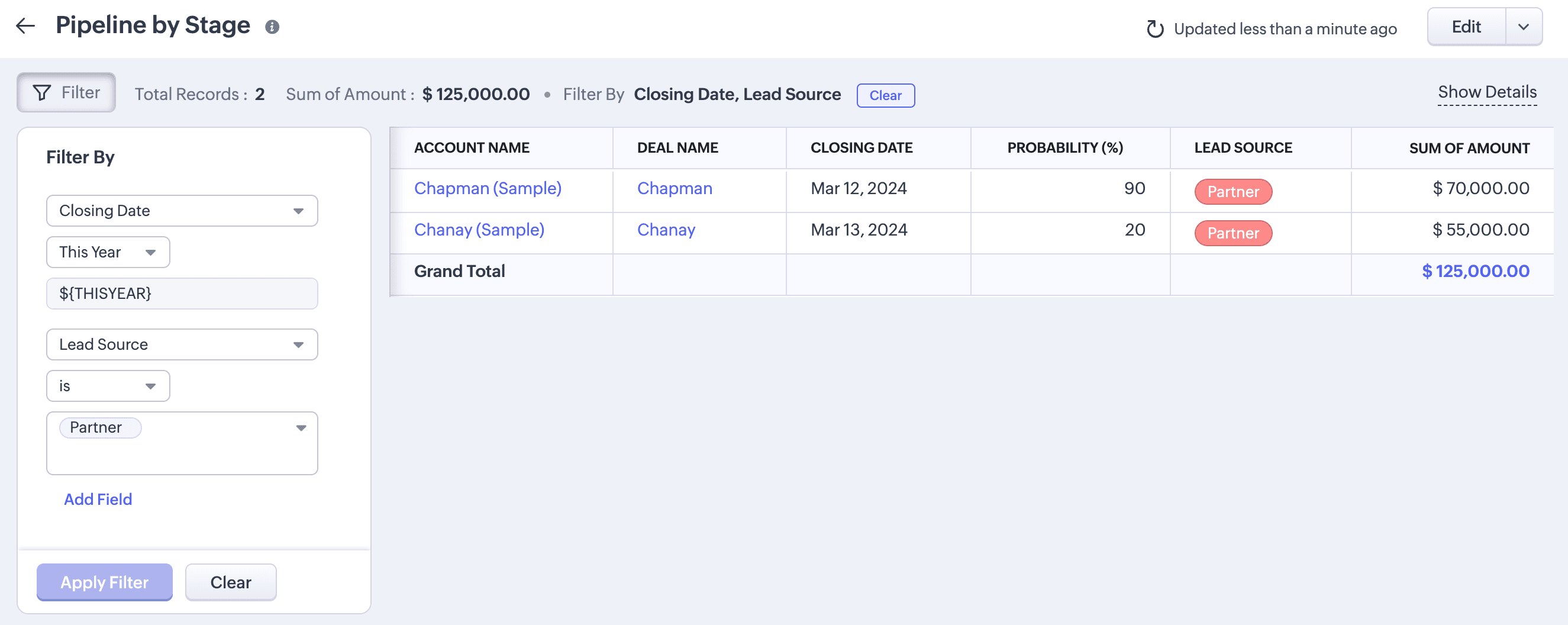
Task: Click Clear button in filter panel
Action: (x=230, y=582)
